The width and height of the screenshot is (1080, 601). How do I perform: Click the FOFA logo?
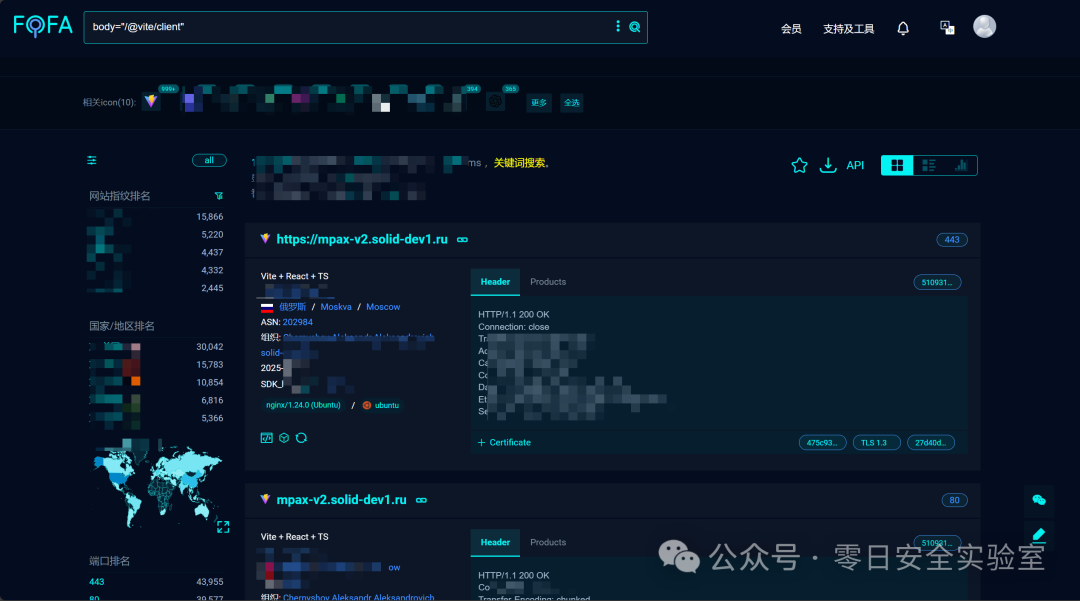pos(43,26)
